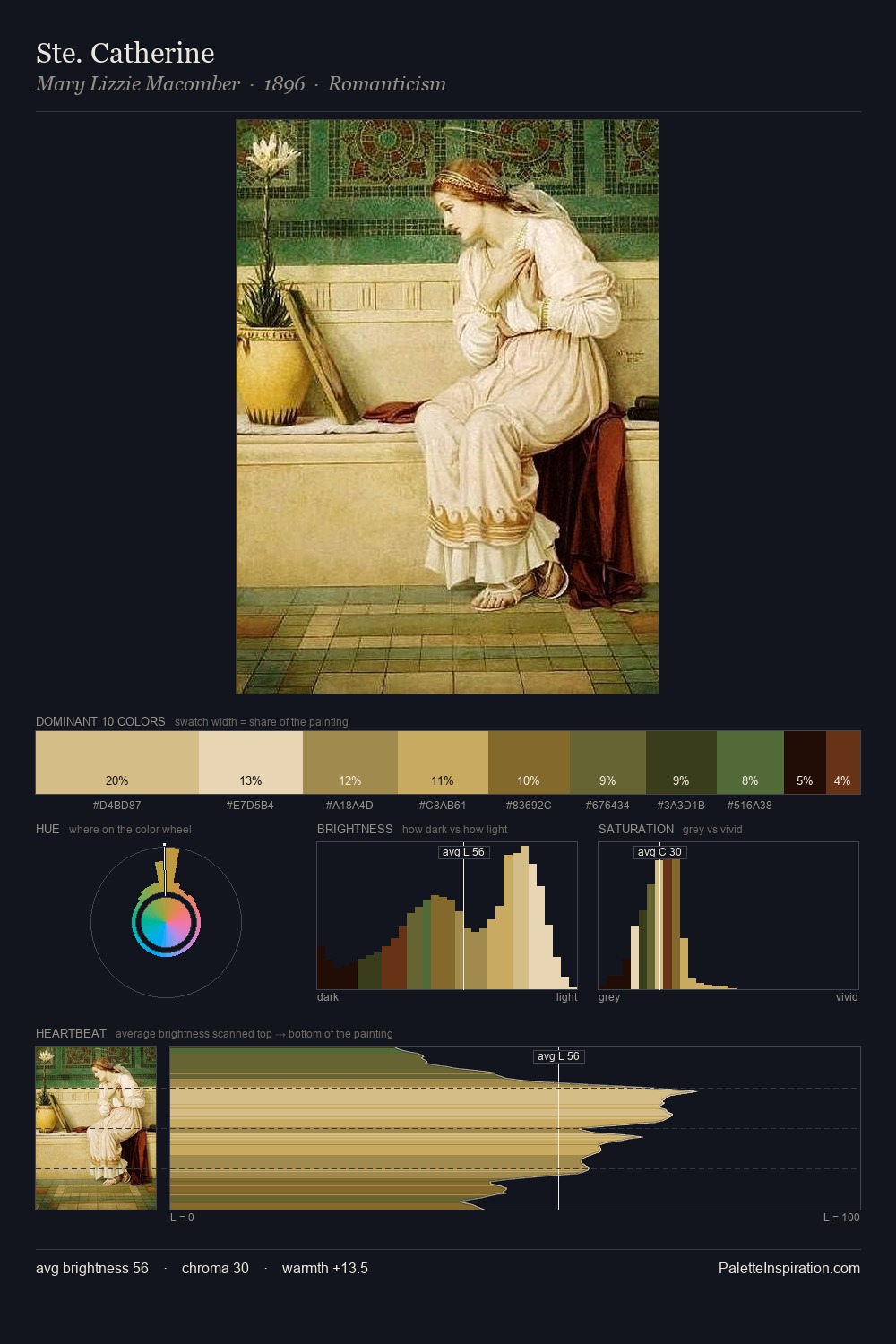The height and width of the screenshot is (1344, 896).
Task: Click the L = 0 axis label
Action: tap(182, 1218)
